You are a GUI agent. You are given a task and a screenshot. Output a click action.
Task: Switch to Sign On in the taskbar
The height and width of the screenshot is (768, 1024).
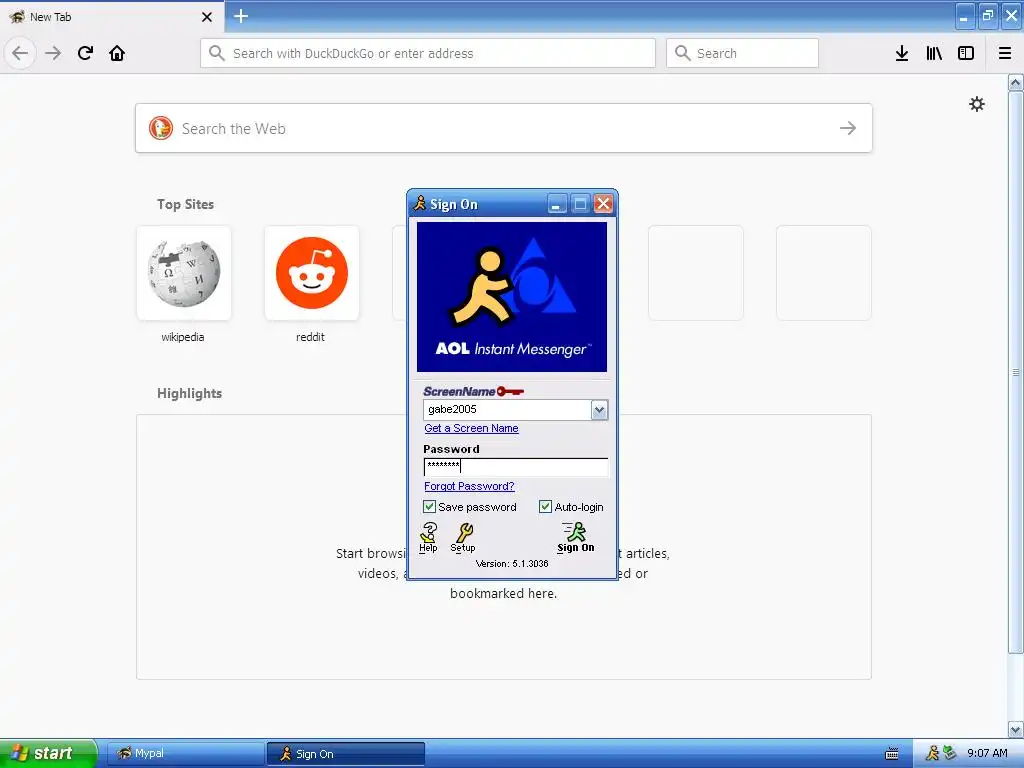tap(345, 754)
